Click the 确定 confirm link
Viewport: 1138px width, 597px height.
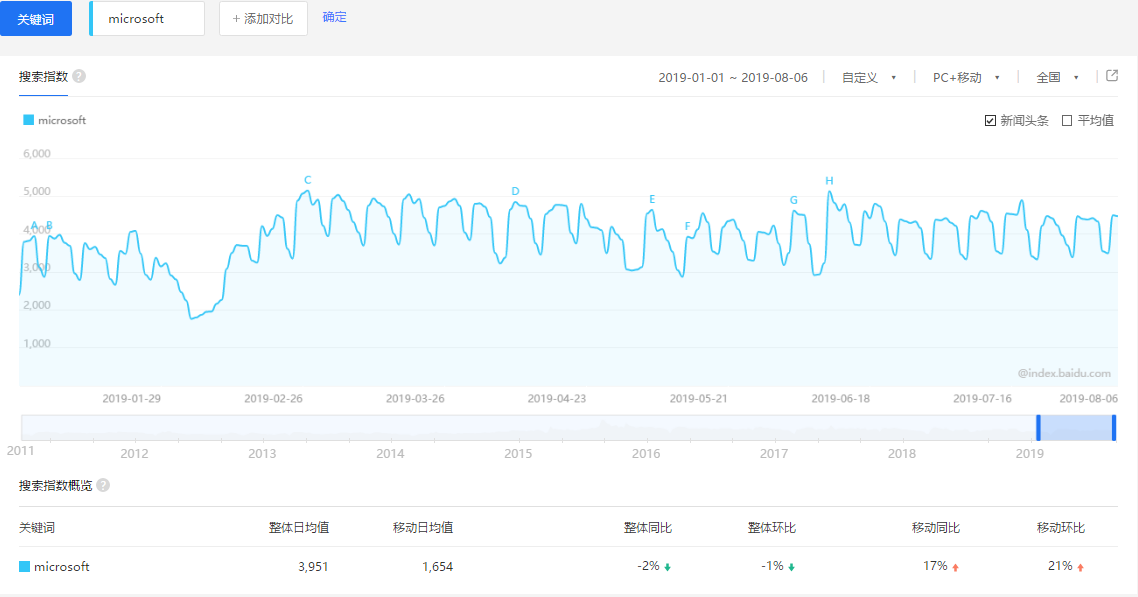click(x=334, y=17)
